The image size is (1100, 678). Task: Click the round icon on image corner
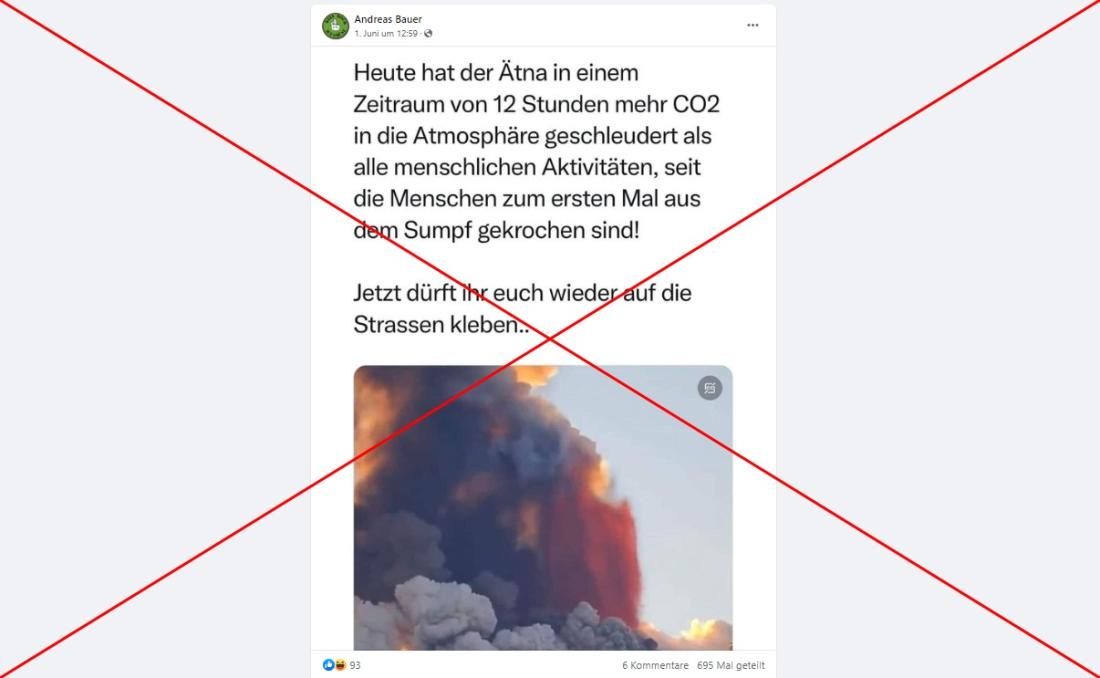click(710, 388)
